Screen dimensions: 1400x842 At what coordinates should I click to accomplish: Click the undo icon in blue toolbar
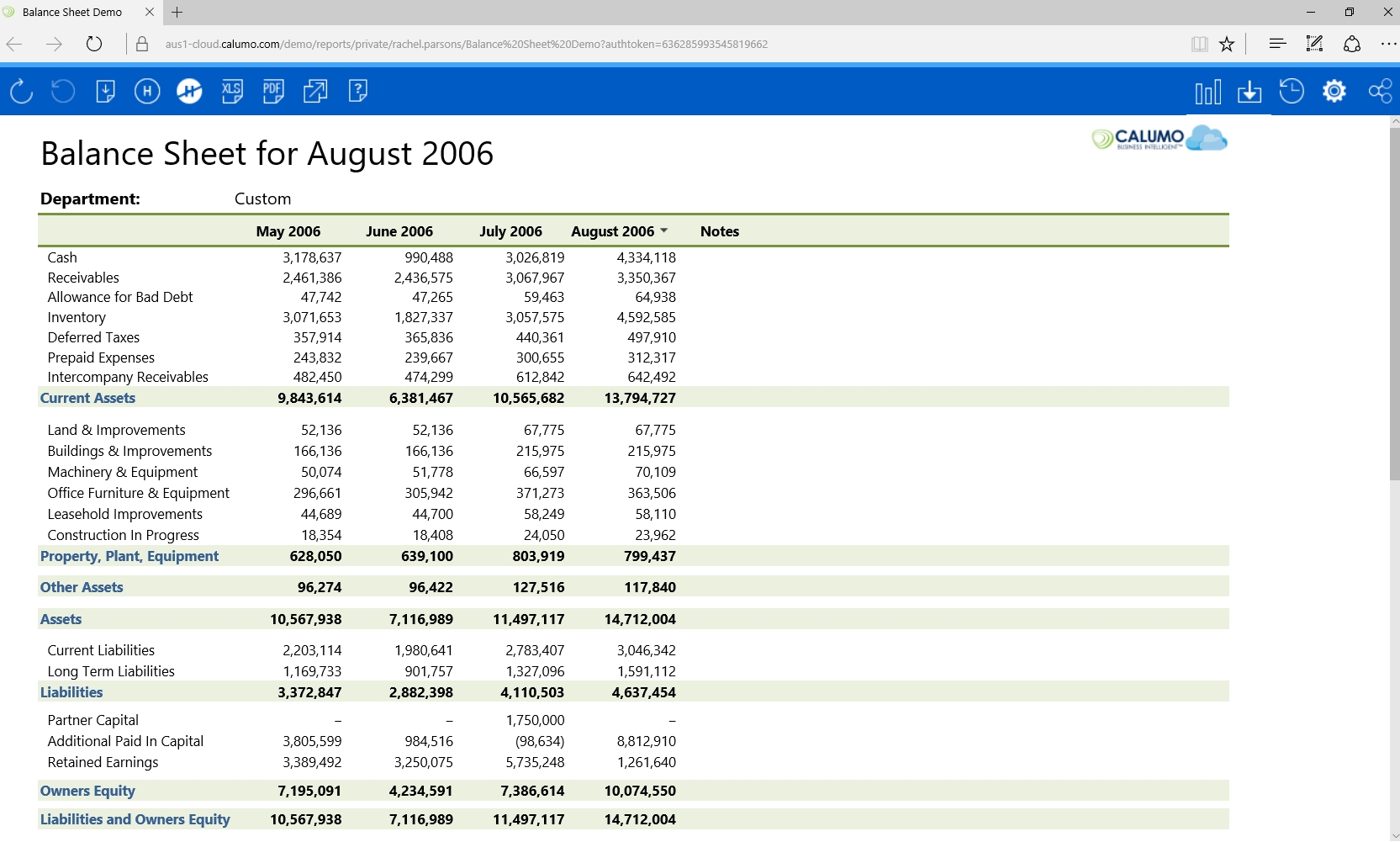[x=63, y=91]
